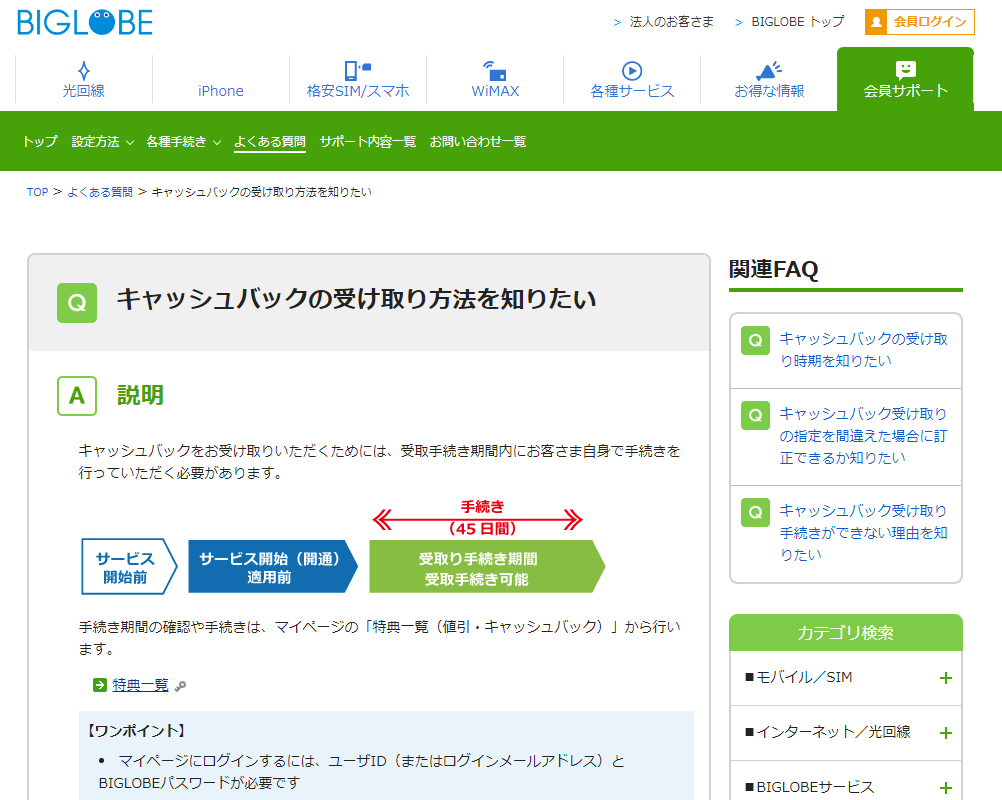Click the サービス開始（開通）適用前 diagram box
Screen dimensions: 1002x800
273,567
